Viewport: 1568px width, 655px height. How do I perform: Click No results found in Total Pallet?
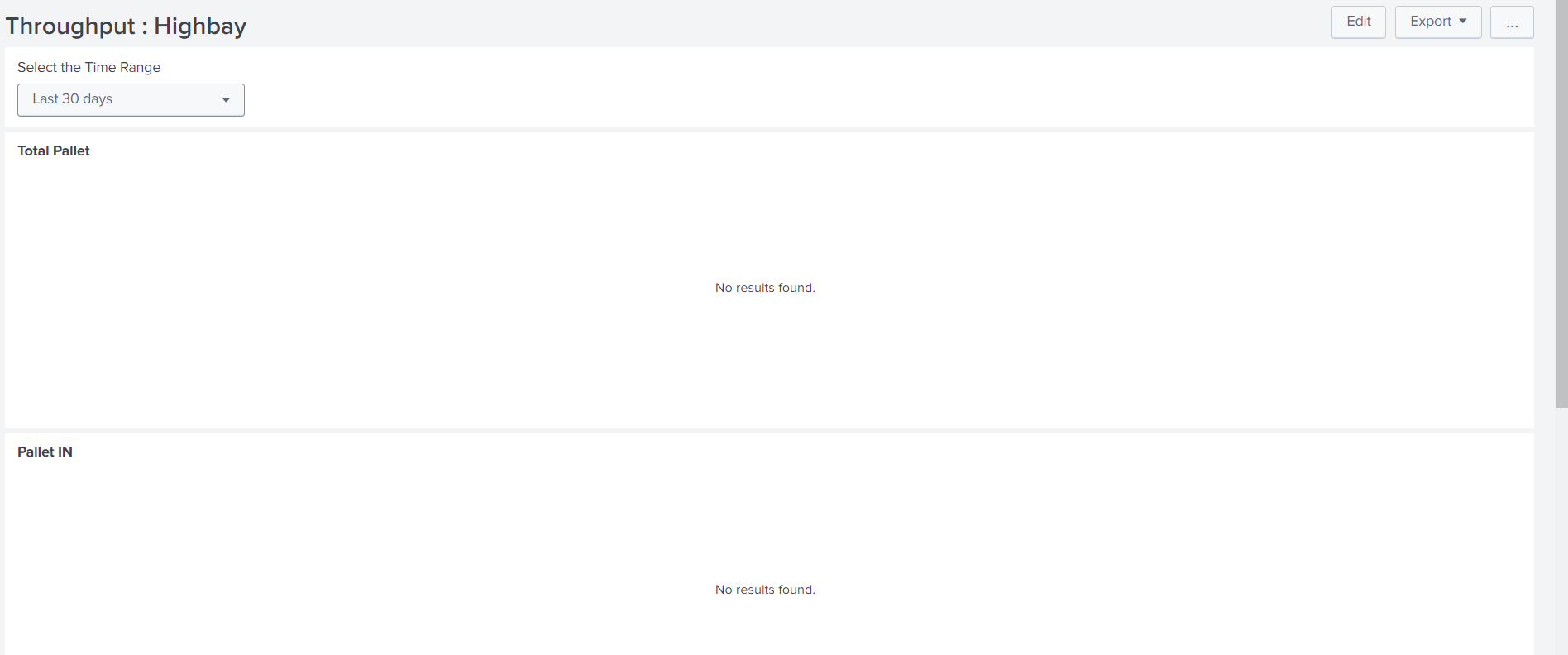pyautogui.click(x=765, y=288)
